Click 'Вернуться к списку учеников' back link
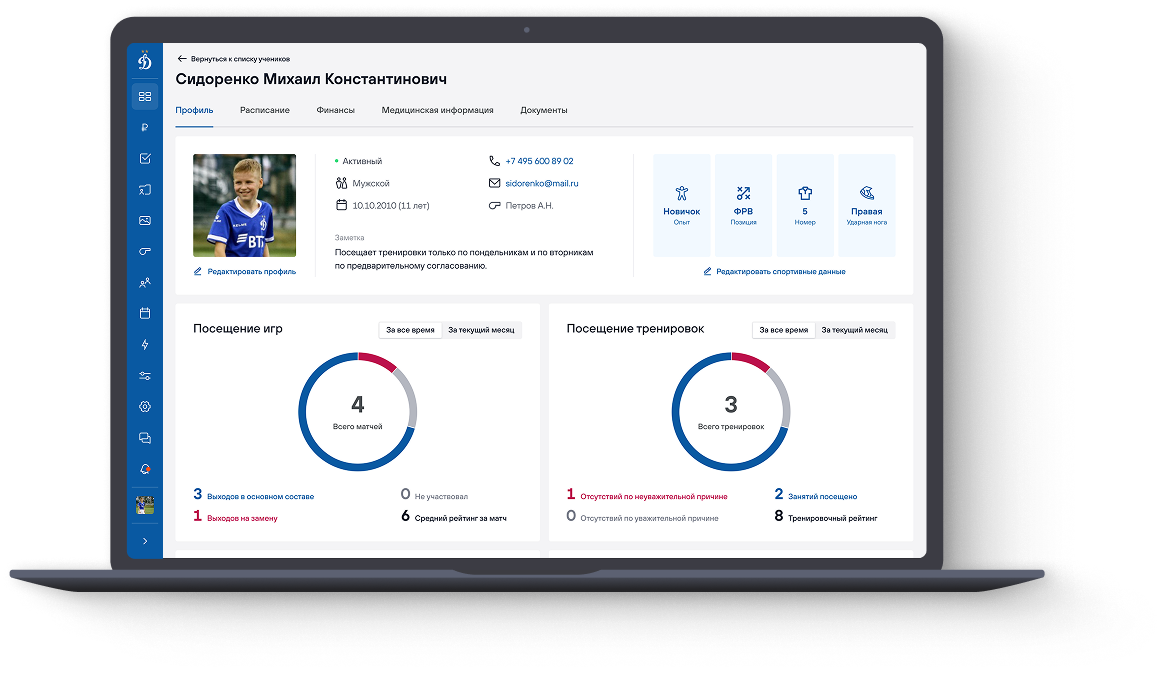The width and height of the screenshot is (1165, 683). (234, 59)
